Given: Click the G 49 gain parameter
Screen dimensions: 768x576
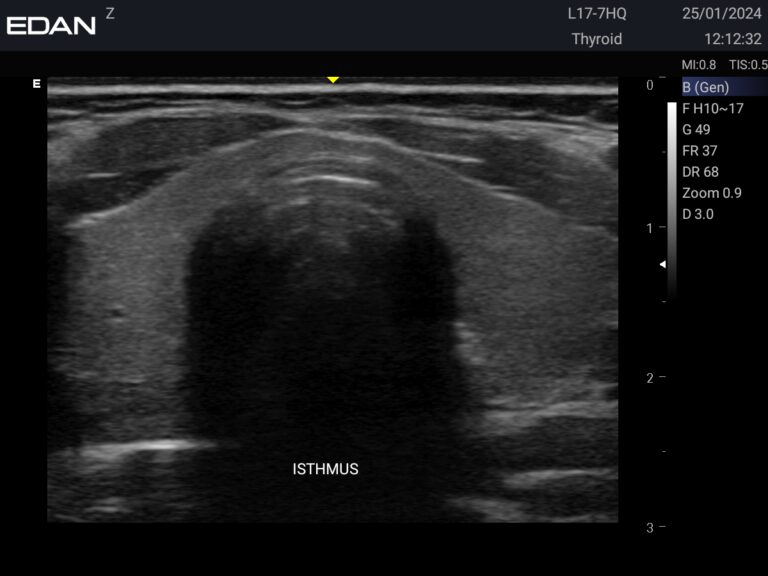Looking at the screenshot, I should coord(696,129).
